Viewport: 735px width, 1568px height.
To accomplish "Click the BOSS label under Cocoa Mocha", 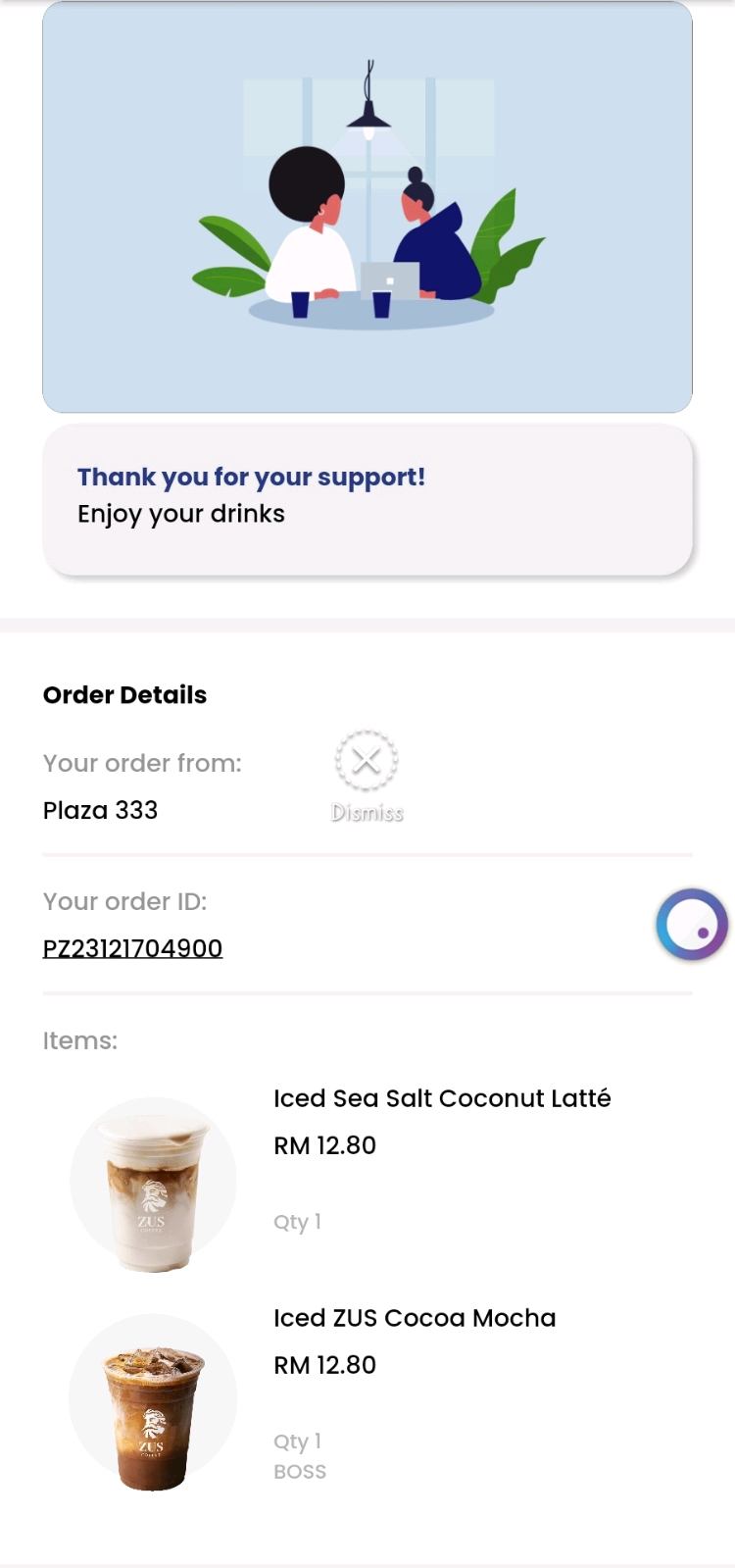I will pyautogui.click(x=300, y=1471).
